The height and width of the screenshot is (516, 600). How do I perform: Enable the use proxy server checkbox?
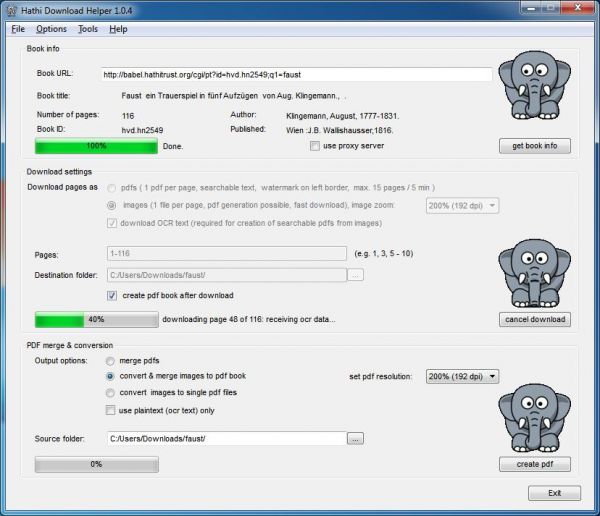pos(316,146)
